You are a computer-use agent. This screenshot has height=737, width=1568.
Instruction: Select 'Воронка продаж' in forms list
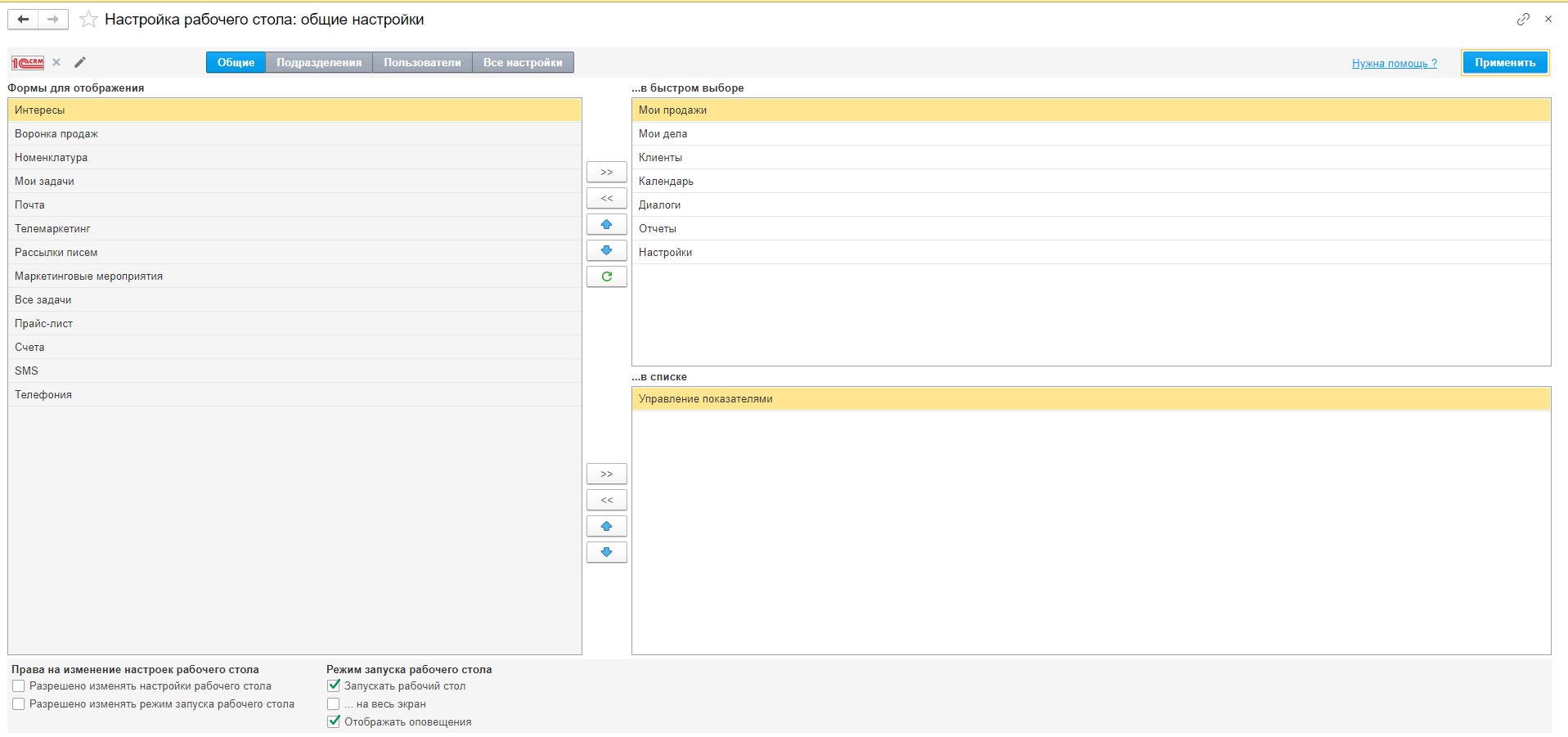56,133
